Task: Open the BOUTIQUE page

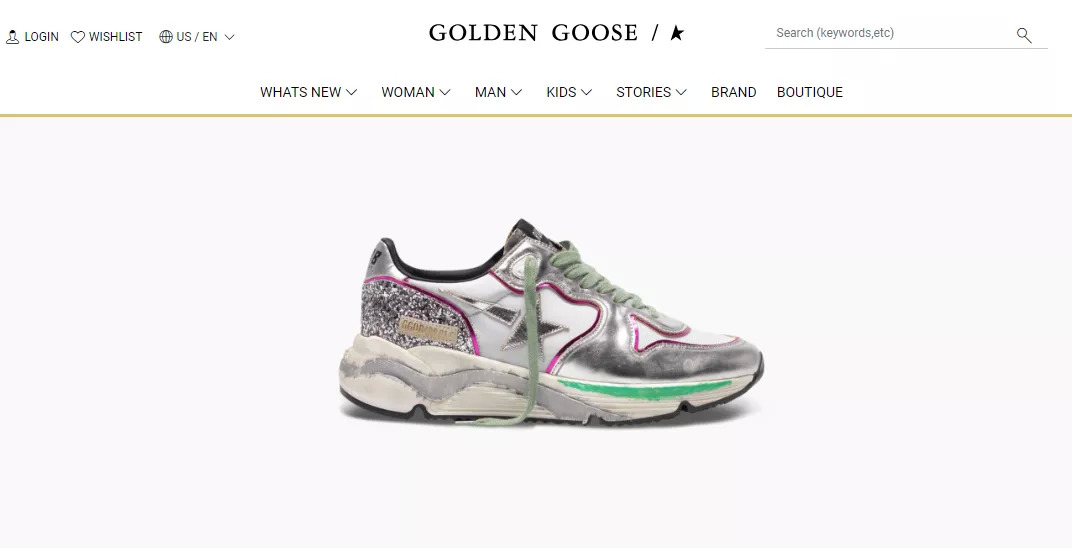Action: pyautogui.click(x=809, y=92)
